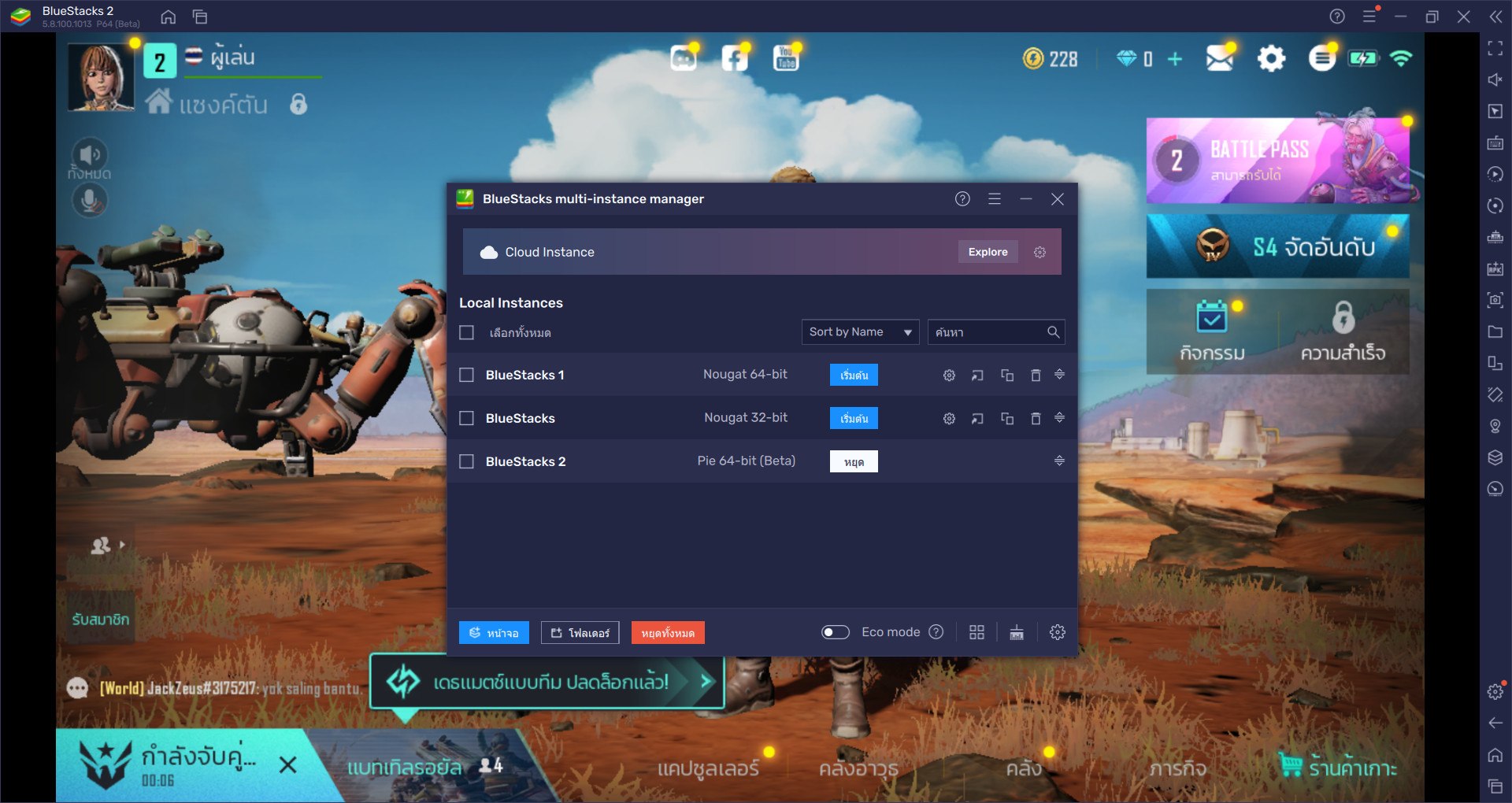Toggle BlueStacks sidebar fullscreen icon
Image resolution: width=1512 pixels, height=803 pixels.
(1495, 49)
